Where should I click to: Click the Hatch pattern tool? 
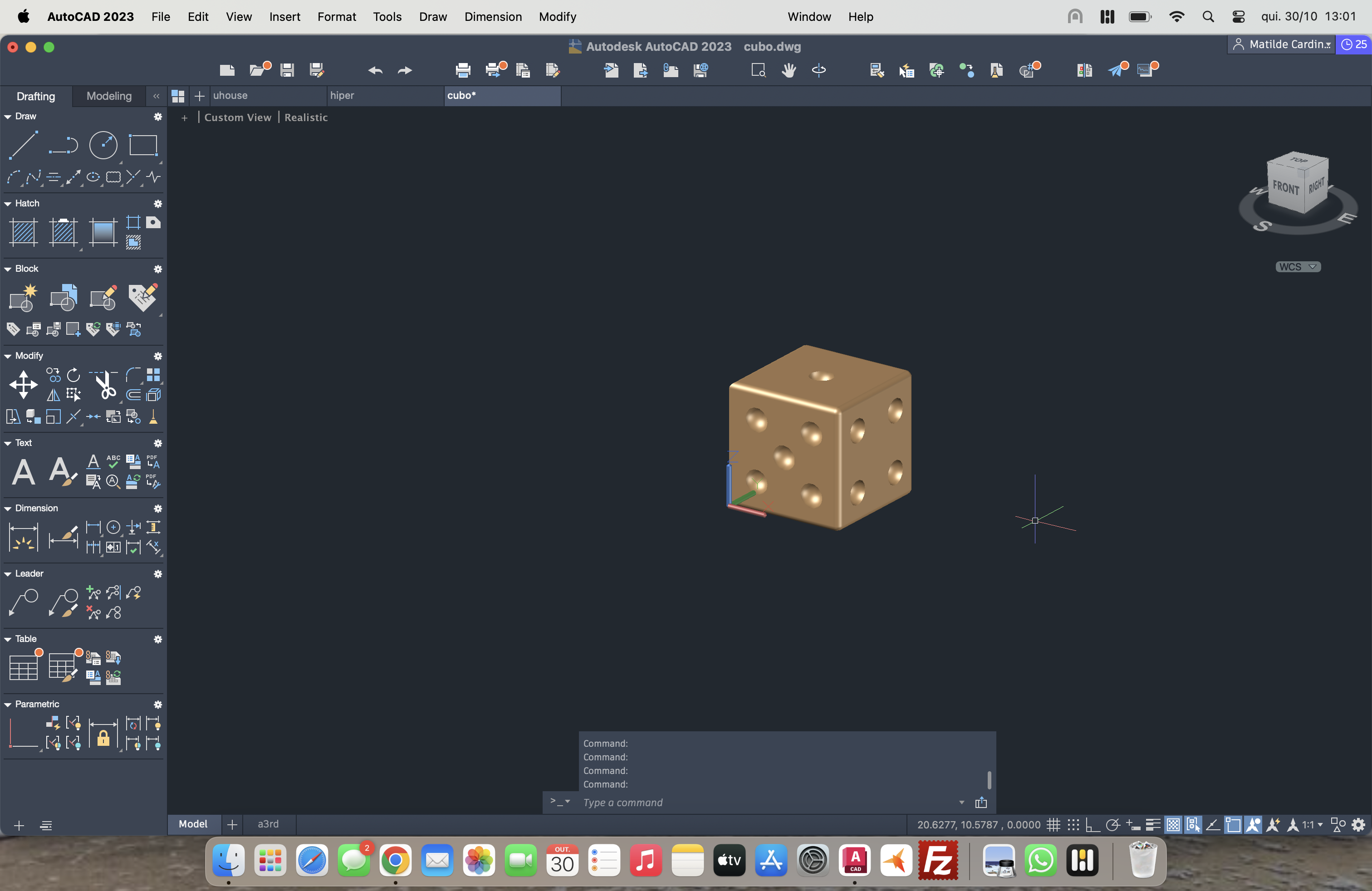[x=24, y=232]
